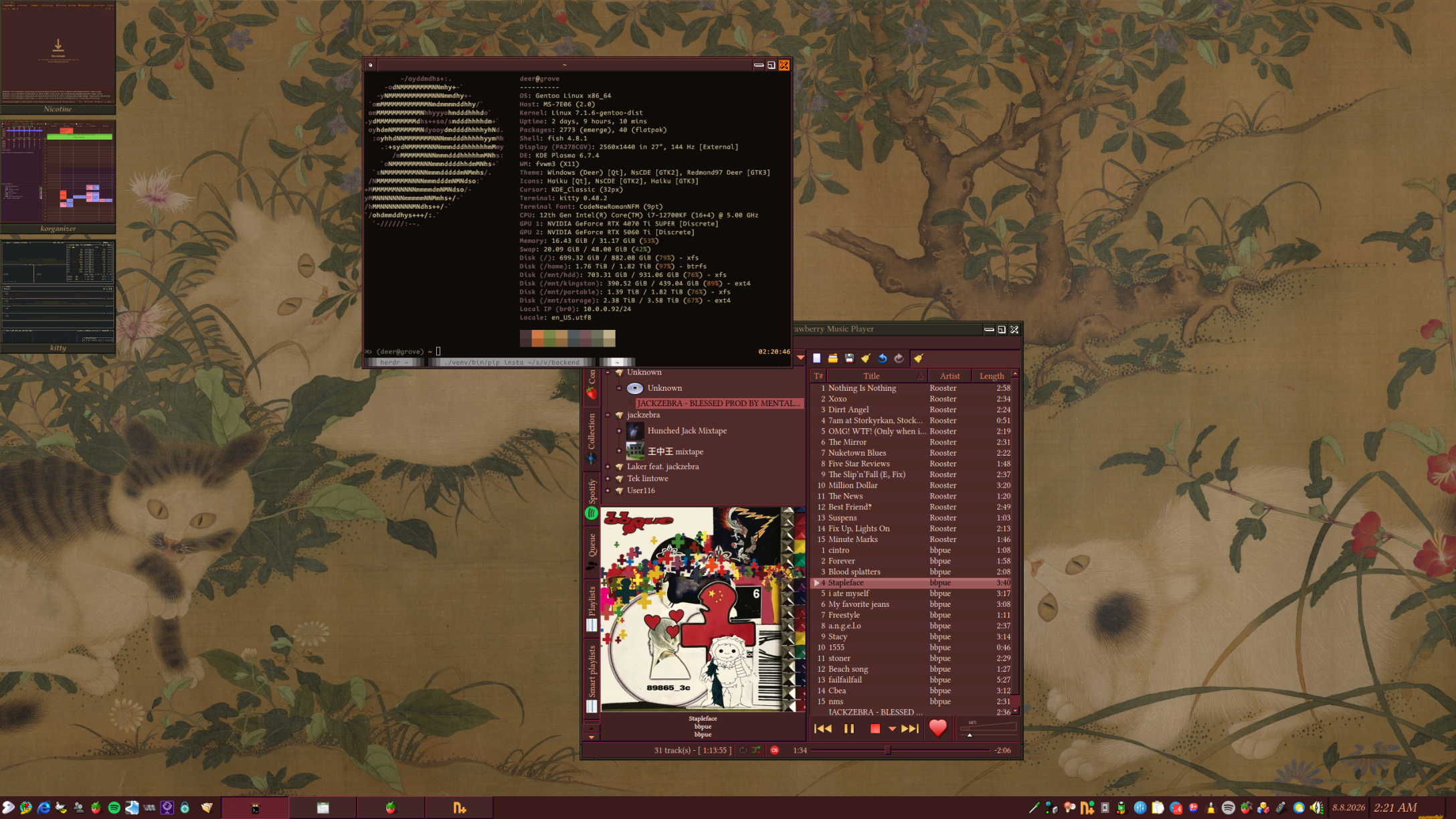Screen dimensions: 1456x819
Task: Collapse the top-level Unknown artist node
Action: coord(608,372)
